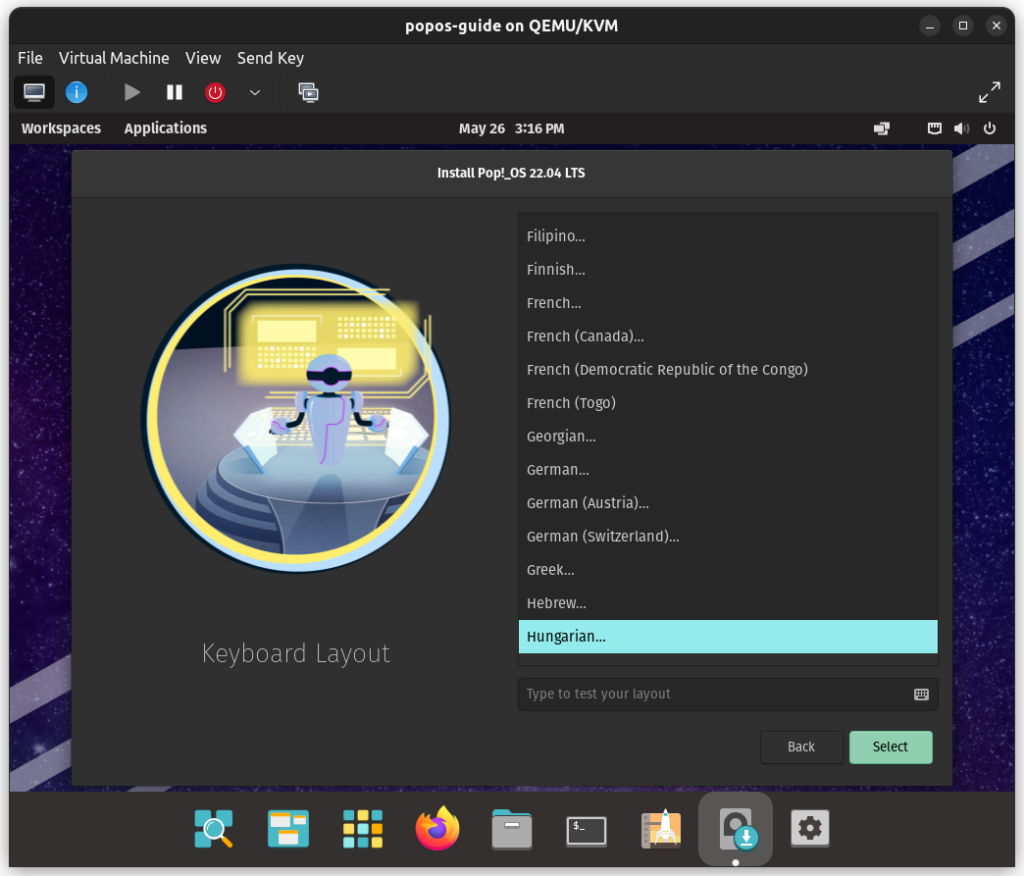Screen dimensions: 1024x876
Task: Close the popos-guide QEMU/KVM window
Action: pos(996,25)
